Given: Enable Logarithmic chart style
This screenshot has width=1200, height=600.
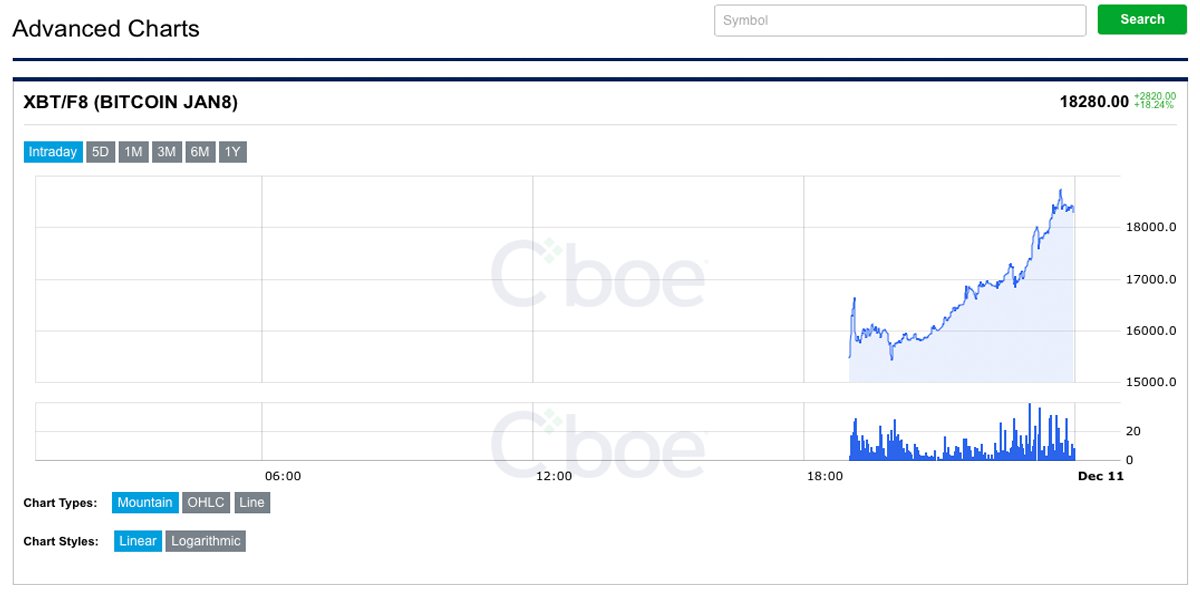Looking at the screenshot, I should tap(205, 540).
